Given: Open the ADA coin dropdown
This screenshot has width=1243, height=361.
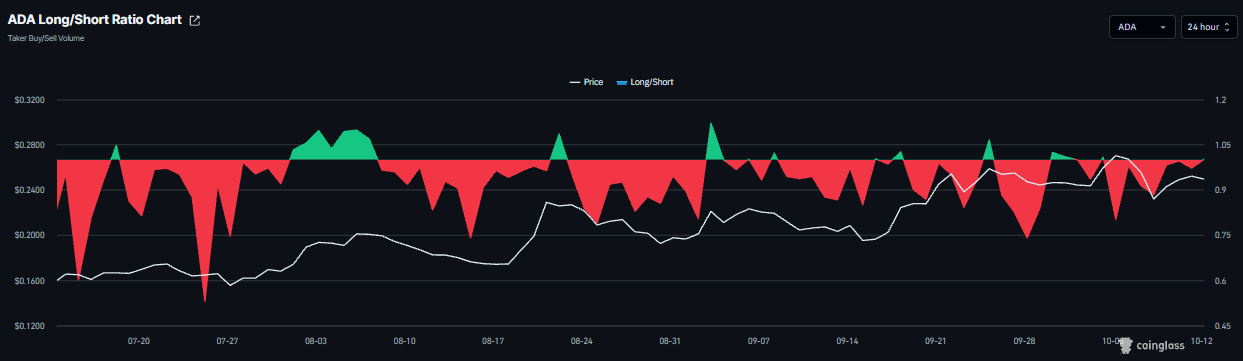Looking at the screenshot, I should (1142, 27).
